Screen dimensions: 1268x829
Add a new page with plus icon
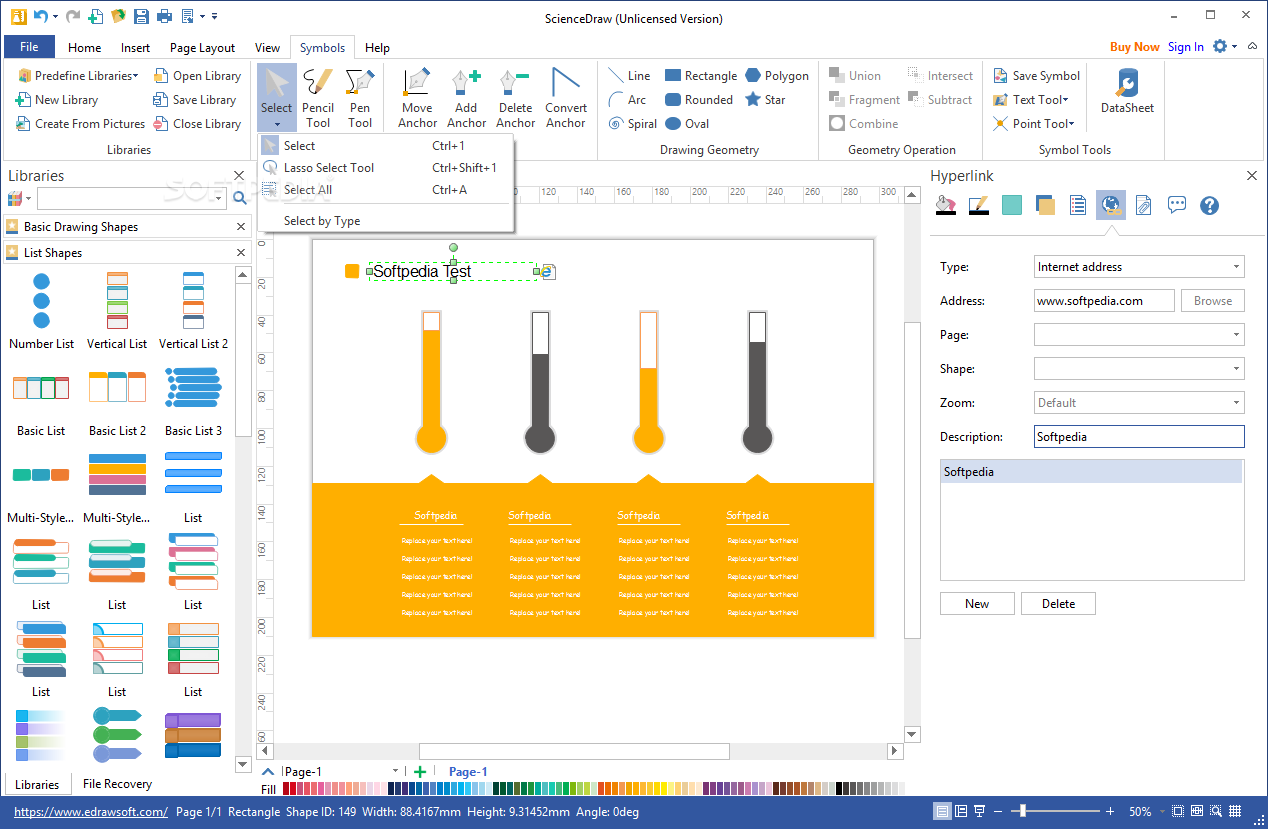click(x=420, y=771)
